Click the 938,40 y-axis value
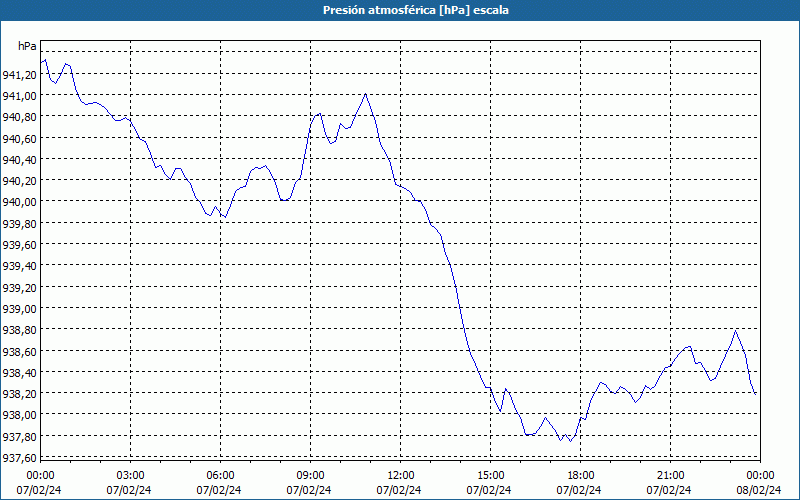The width and height of the screenshot is (800, 500). (19, 373)
